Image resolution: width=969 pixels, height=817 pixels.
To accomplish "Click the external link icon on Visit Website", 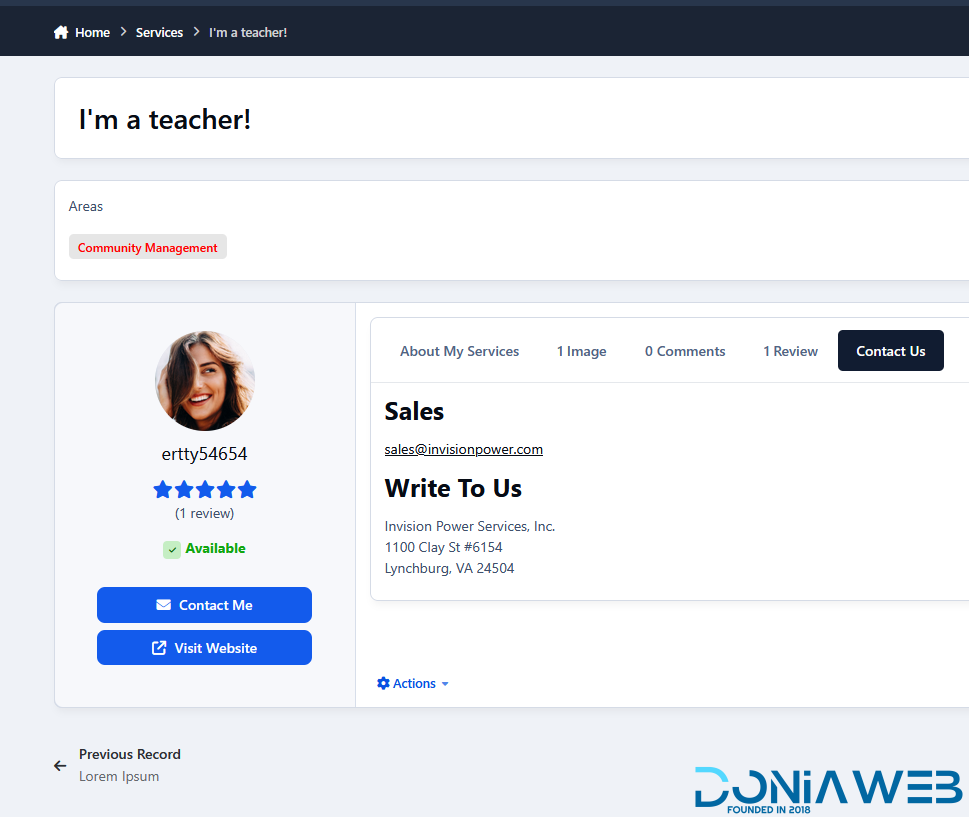I will [159, 648].
